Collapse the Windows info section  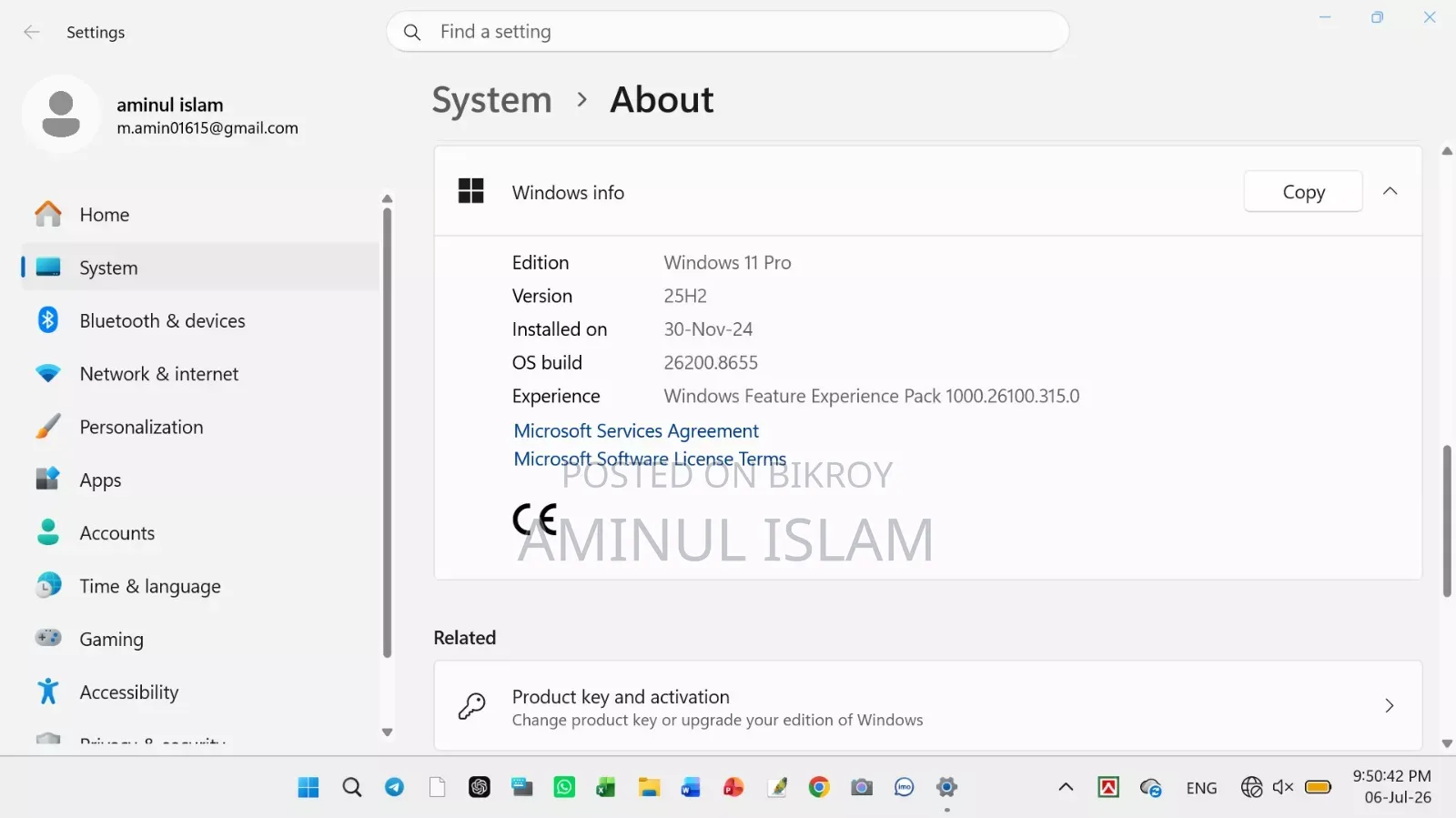click(1390, 191)
